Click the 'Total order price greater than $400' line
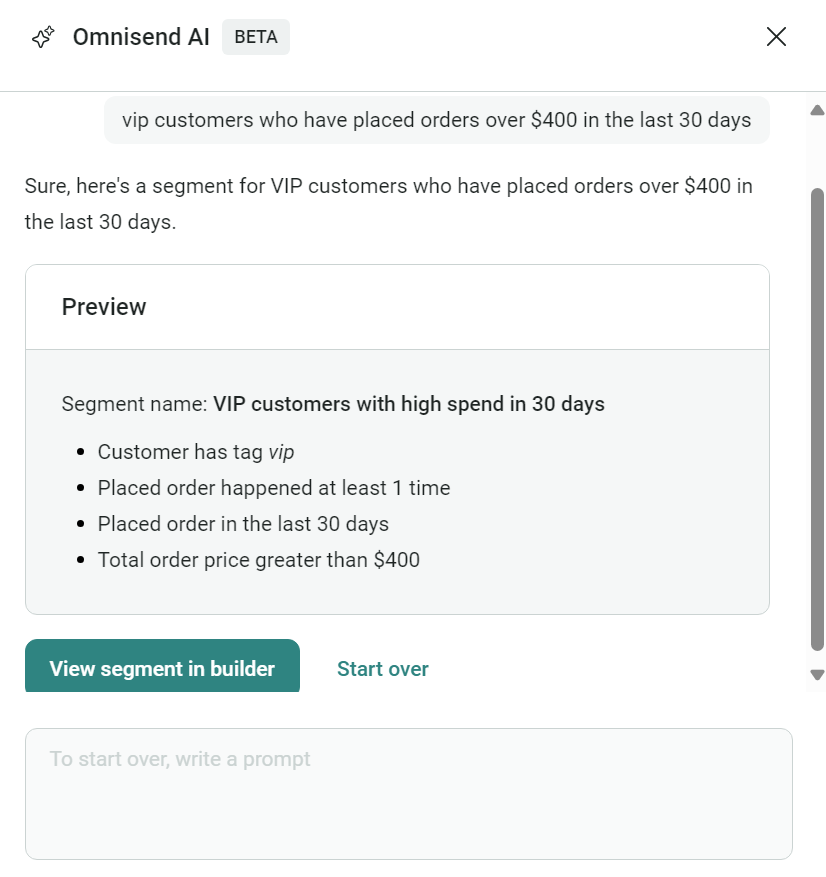This screenshot has height=877, width=826. coord(258,560)
